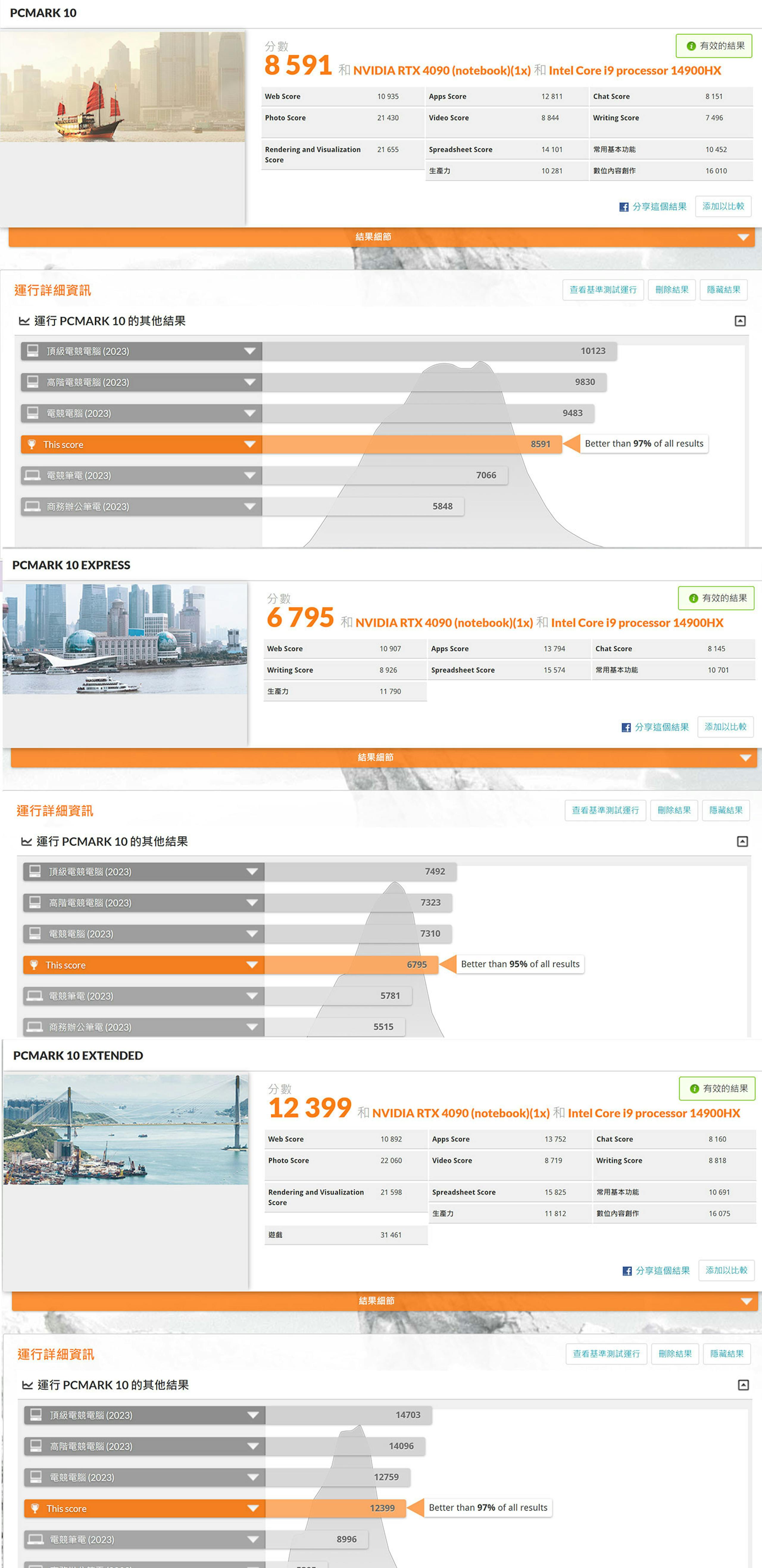The width and height of the screenshot is (762, 1568).
Task: Click valid result badge in Extended section
Action: point(718,1088)
